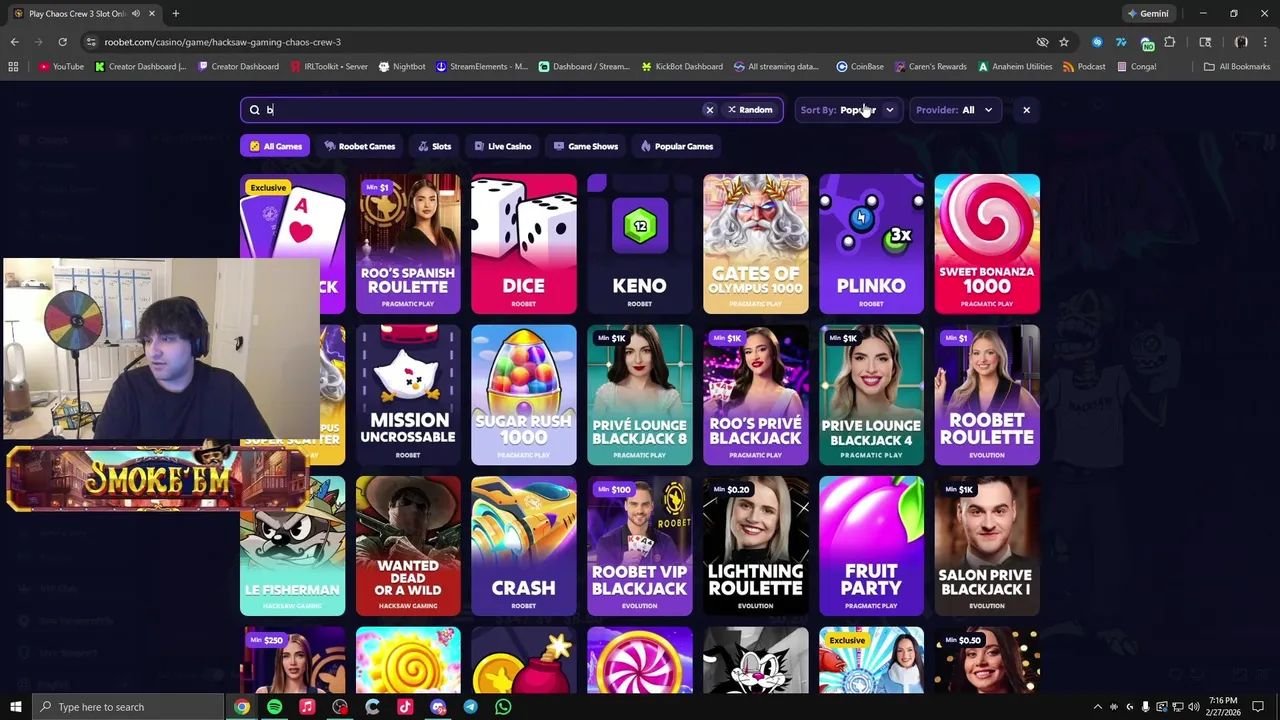
Task: Open Privé Lounge Blackjack 8 tile
Action: pos(640,395)
